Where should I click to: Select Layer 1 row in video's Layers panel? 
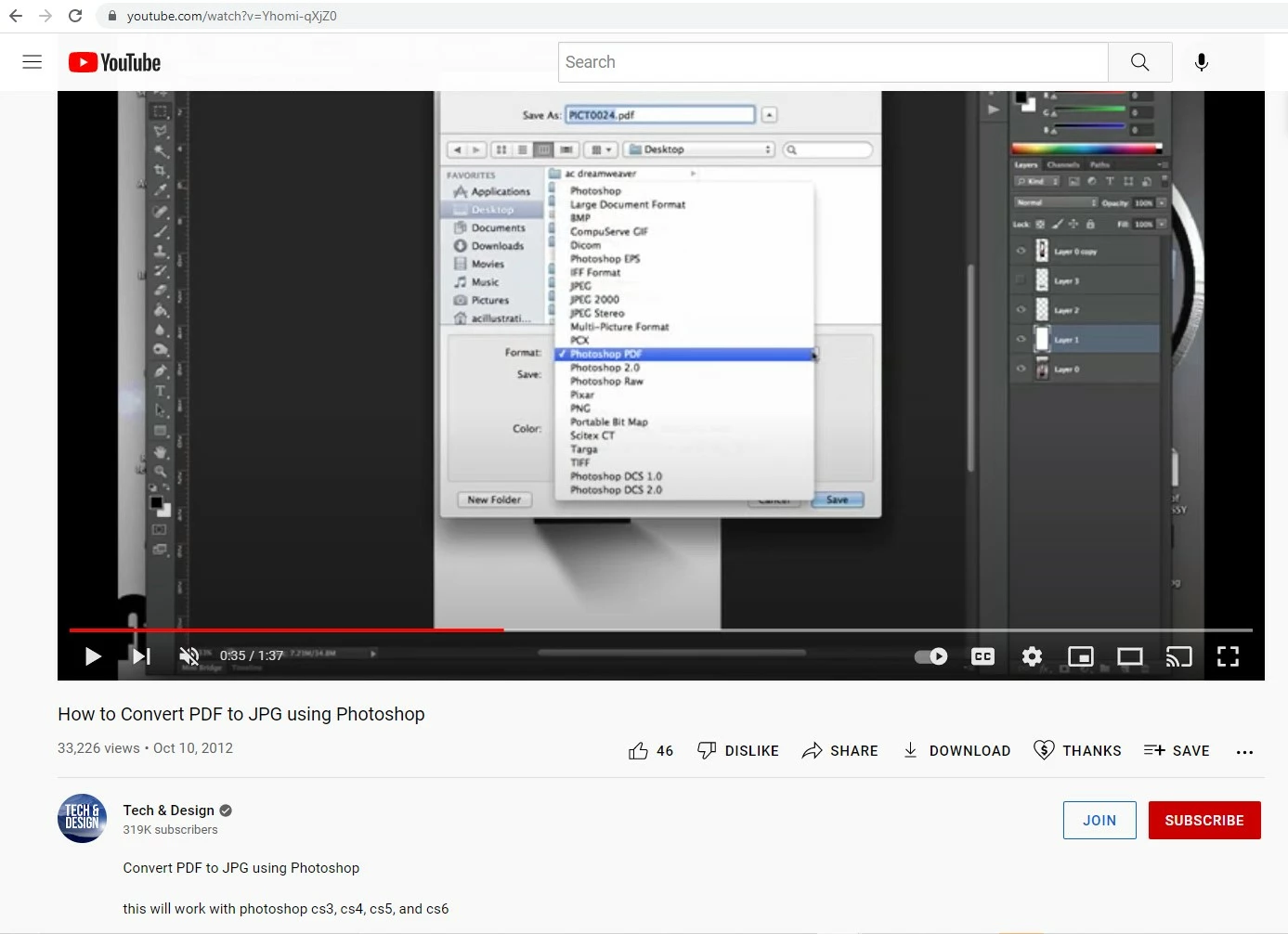coord(1085,340)
